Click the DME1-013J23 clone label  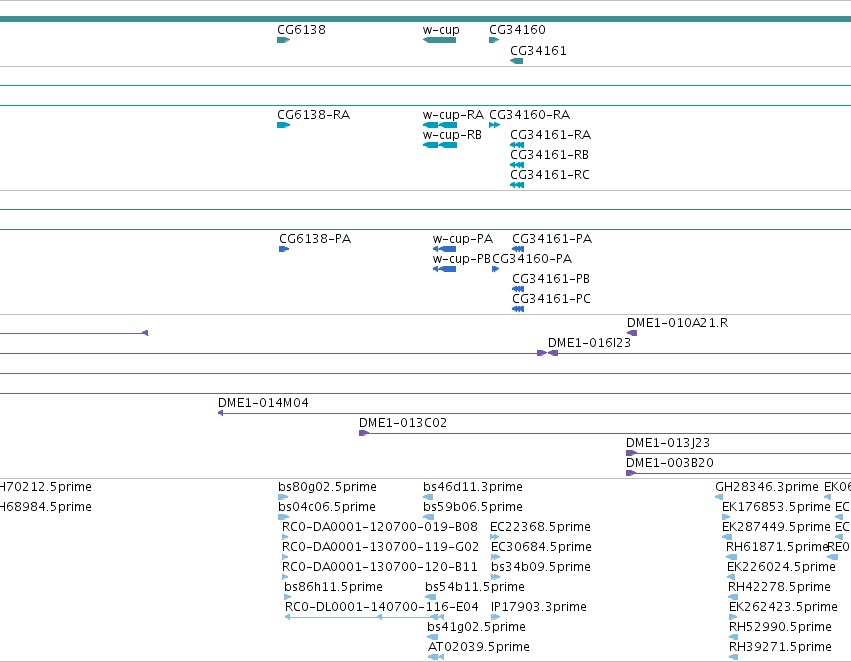[x=668, y=443]
